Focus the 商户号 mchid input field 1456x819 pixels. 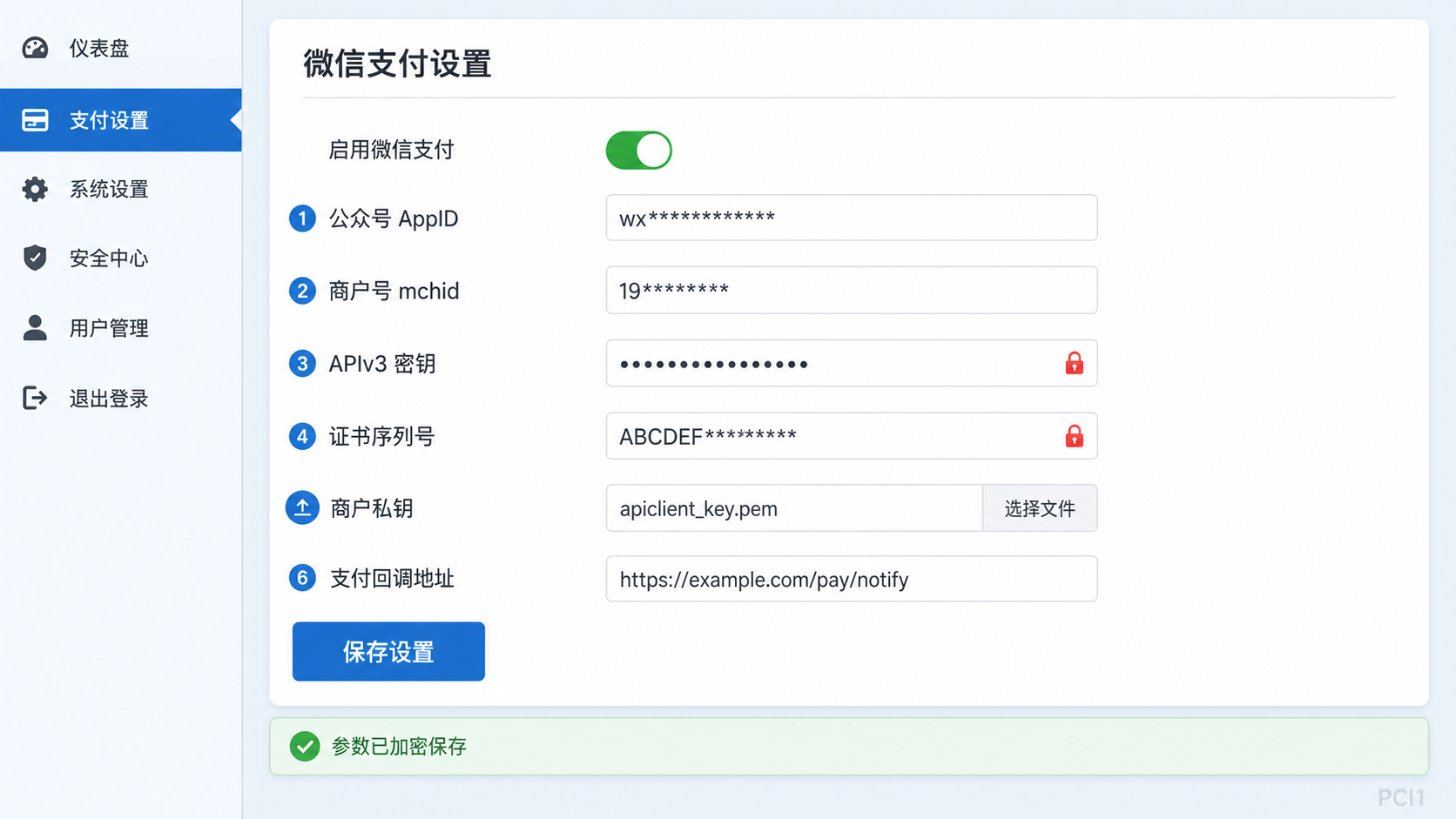[852, 290]
